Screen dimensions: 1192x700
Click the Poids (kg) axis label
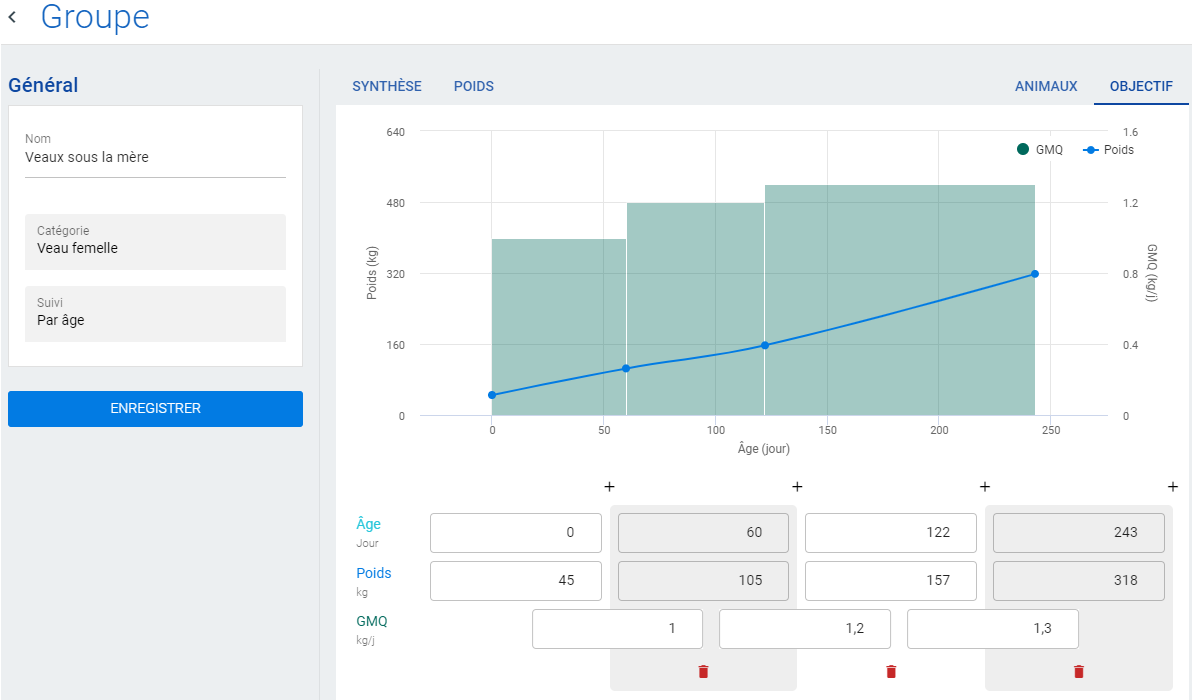pos(372,273)
